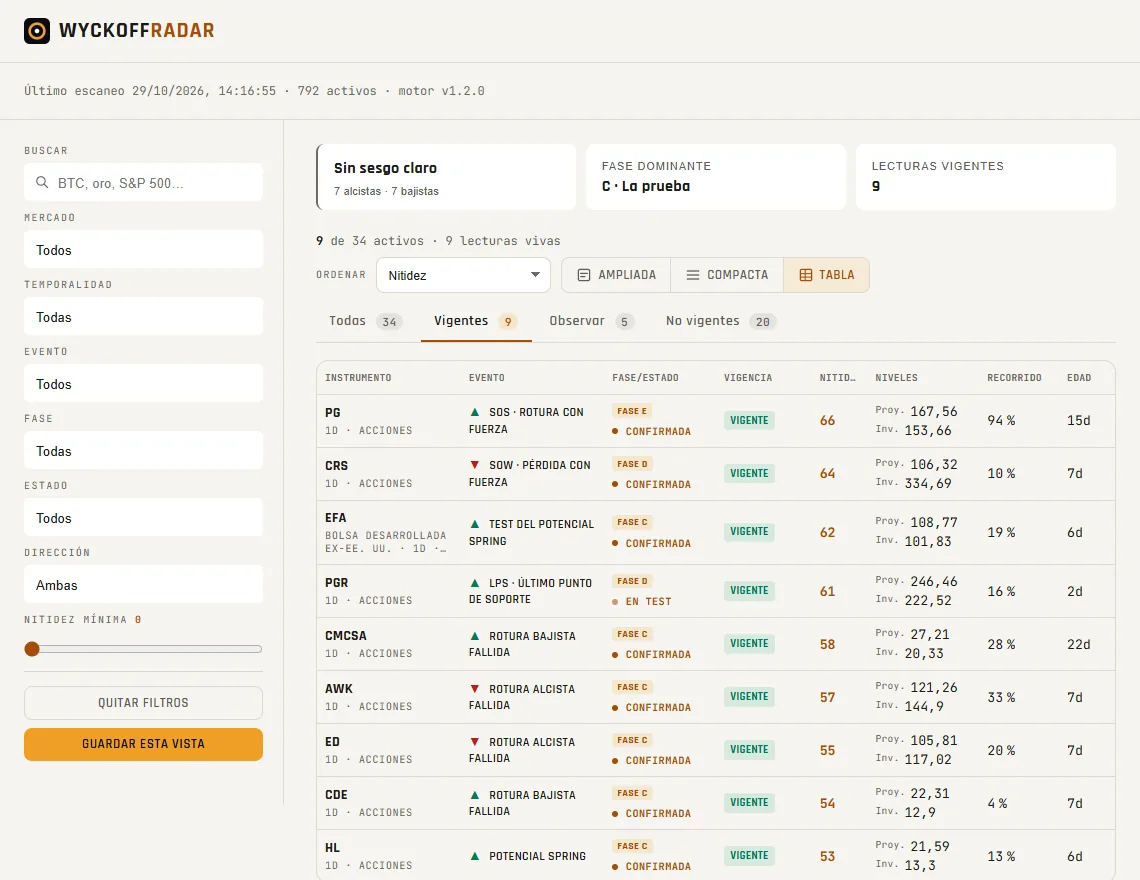This screenshot has height=880, width=1140.
Task: Click the red down triangle in ED row
Action: [475, 742]
